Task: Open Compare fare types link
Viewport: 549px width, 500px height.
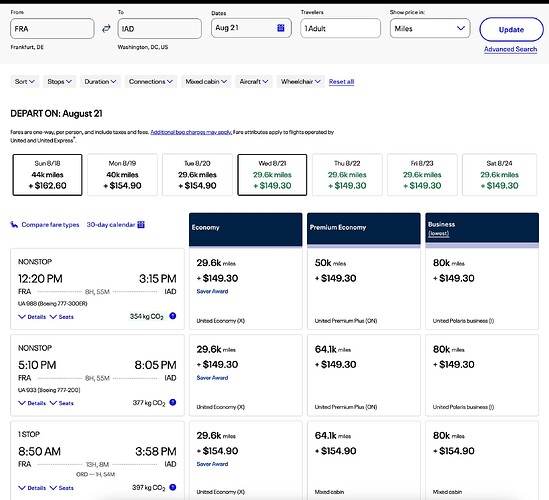Action: 50,224
